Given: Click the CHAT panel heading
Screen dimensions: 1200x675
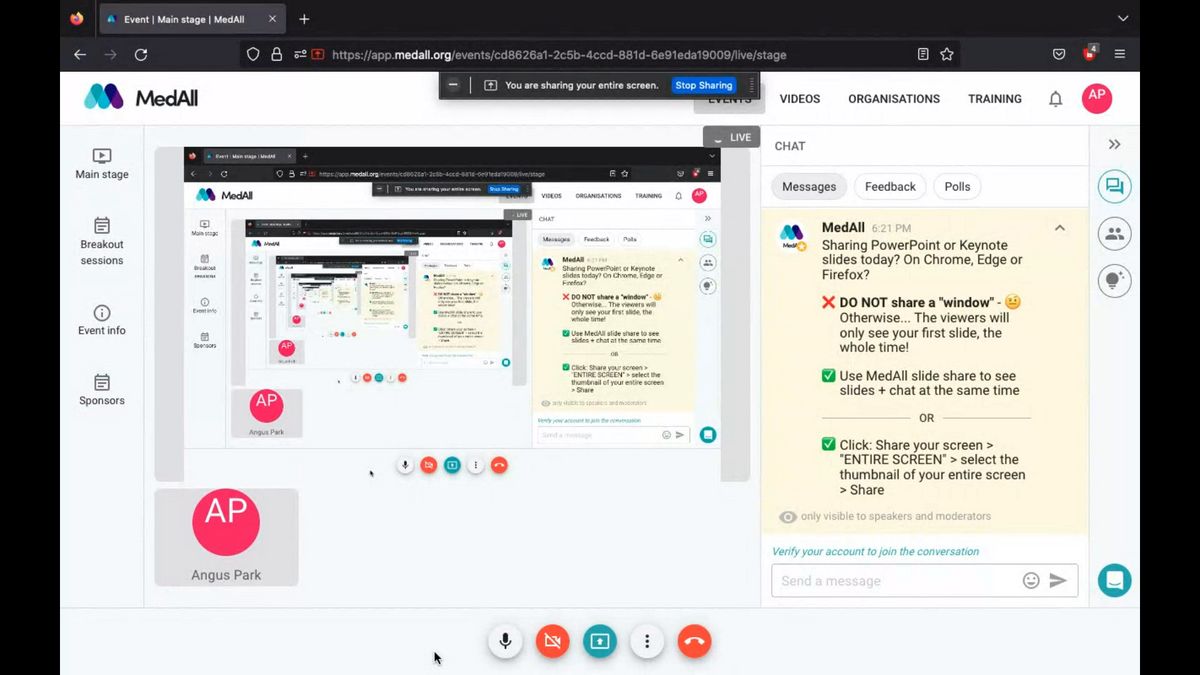Looking at the screenshot, I should (790, 146).
